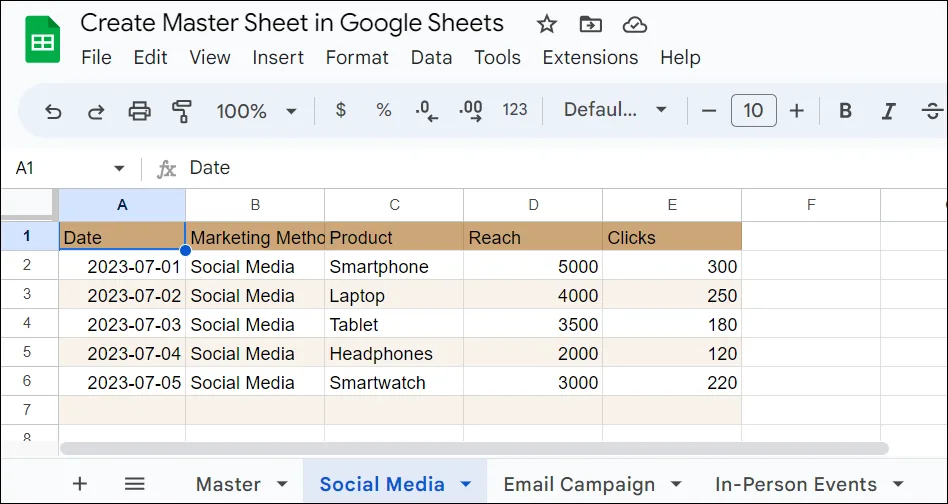The width and height of the screenshot is (948, 504).
Task: Click the font size input field
Action: click(x=753, y=111)
